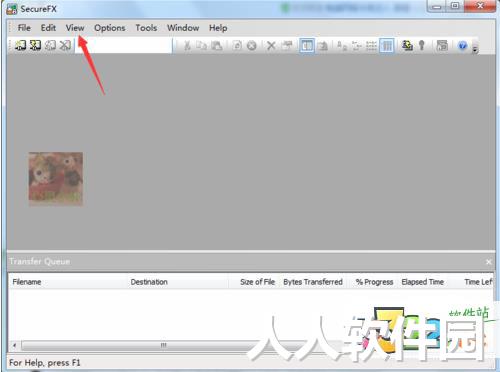Toggle the Details view mode button
The width and height of the screenshot is (500, 372).
click(x=387, y=46)
